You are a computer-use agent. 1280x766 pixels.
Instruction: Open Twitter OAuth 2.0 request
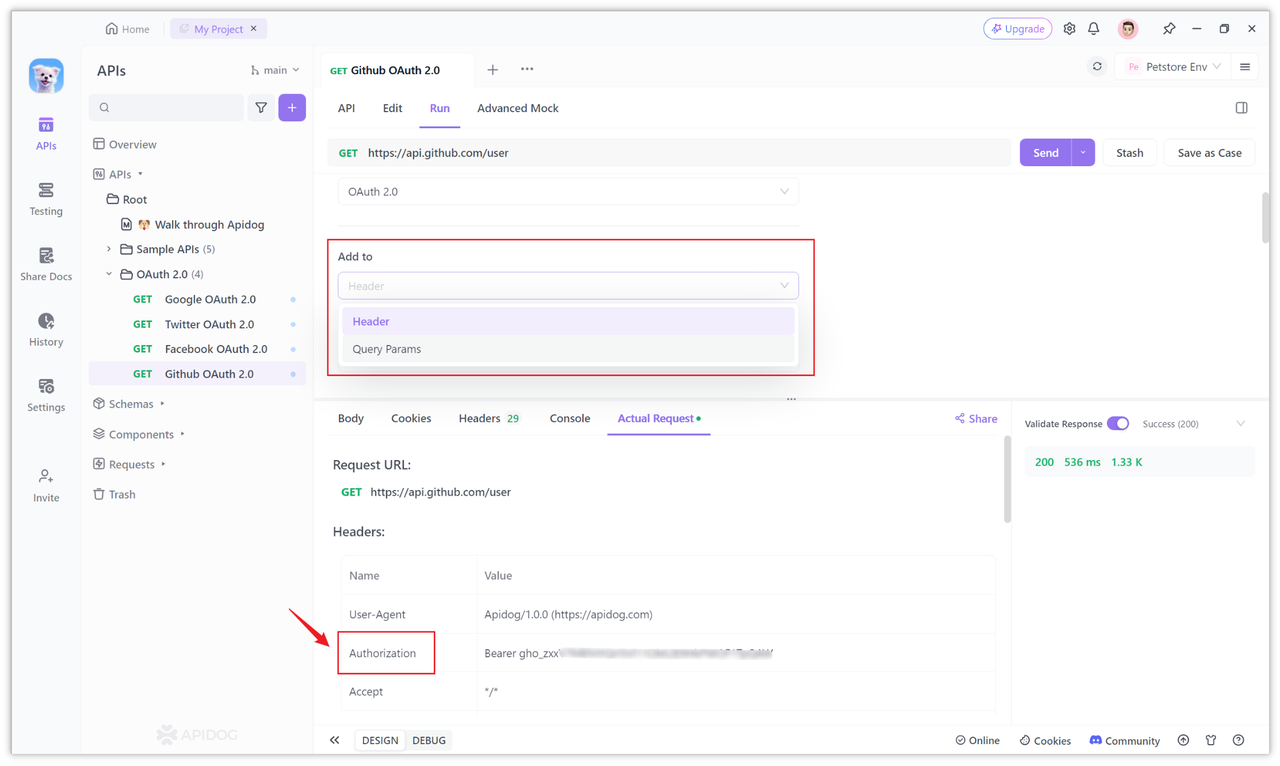(198, 324)
